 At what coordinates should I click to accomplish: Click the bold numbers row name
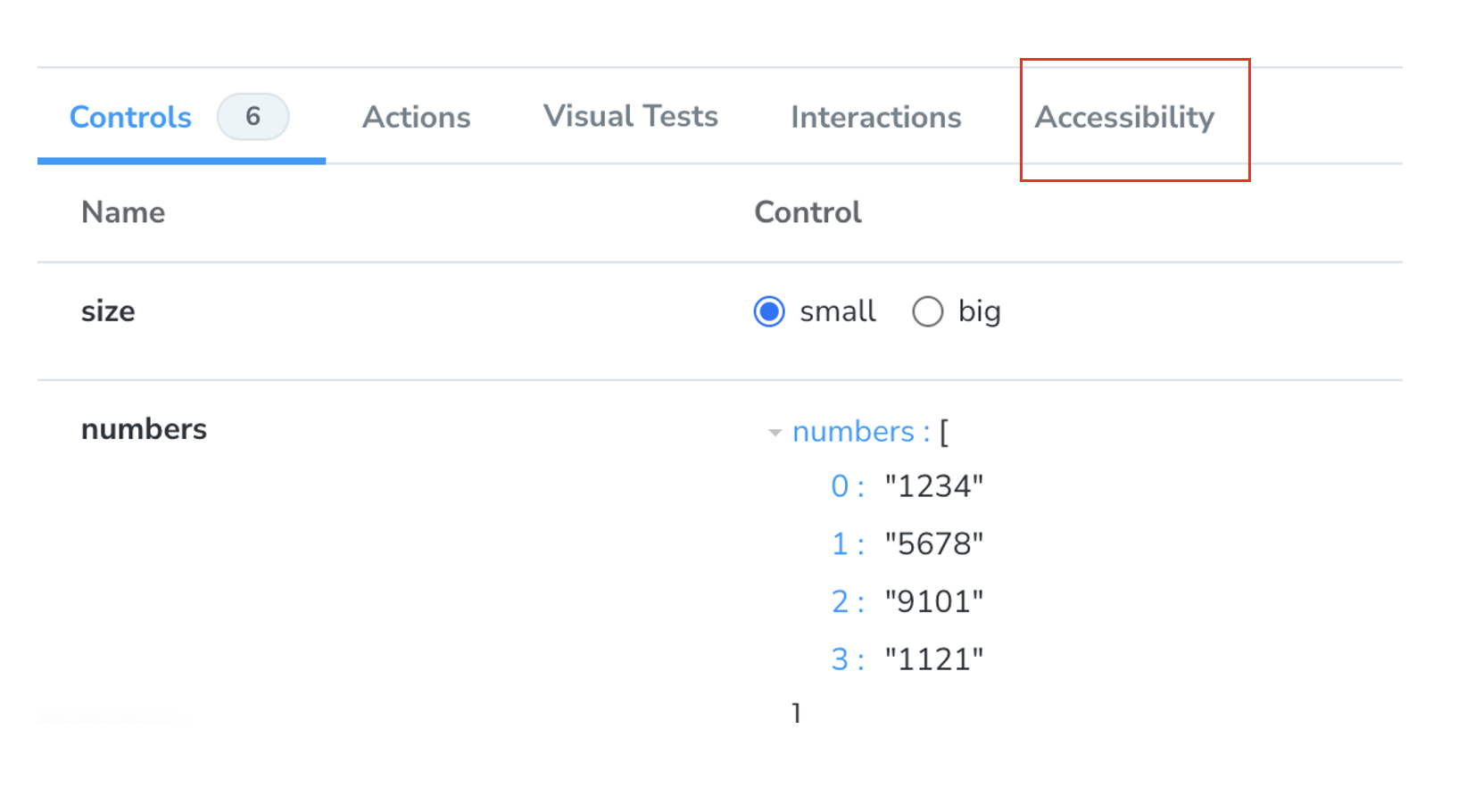tap(144, 429)
